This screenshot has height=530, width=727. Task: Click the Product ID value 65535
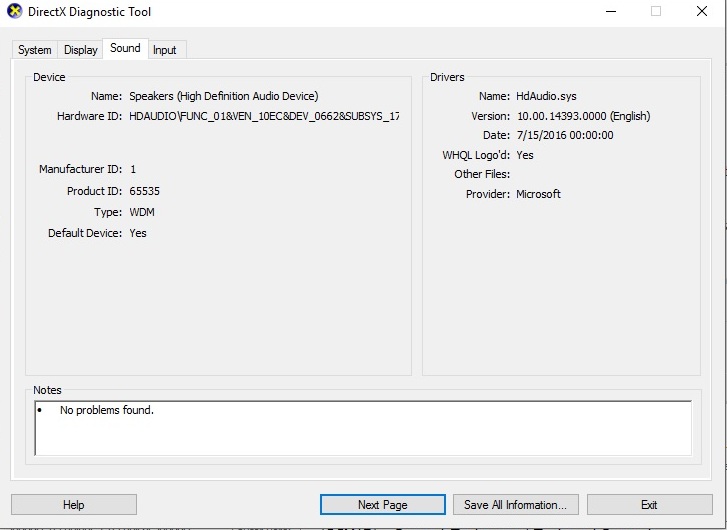(145, 191)
